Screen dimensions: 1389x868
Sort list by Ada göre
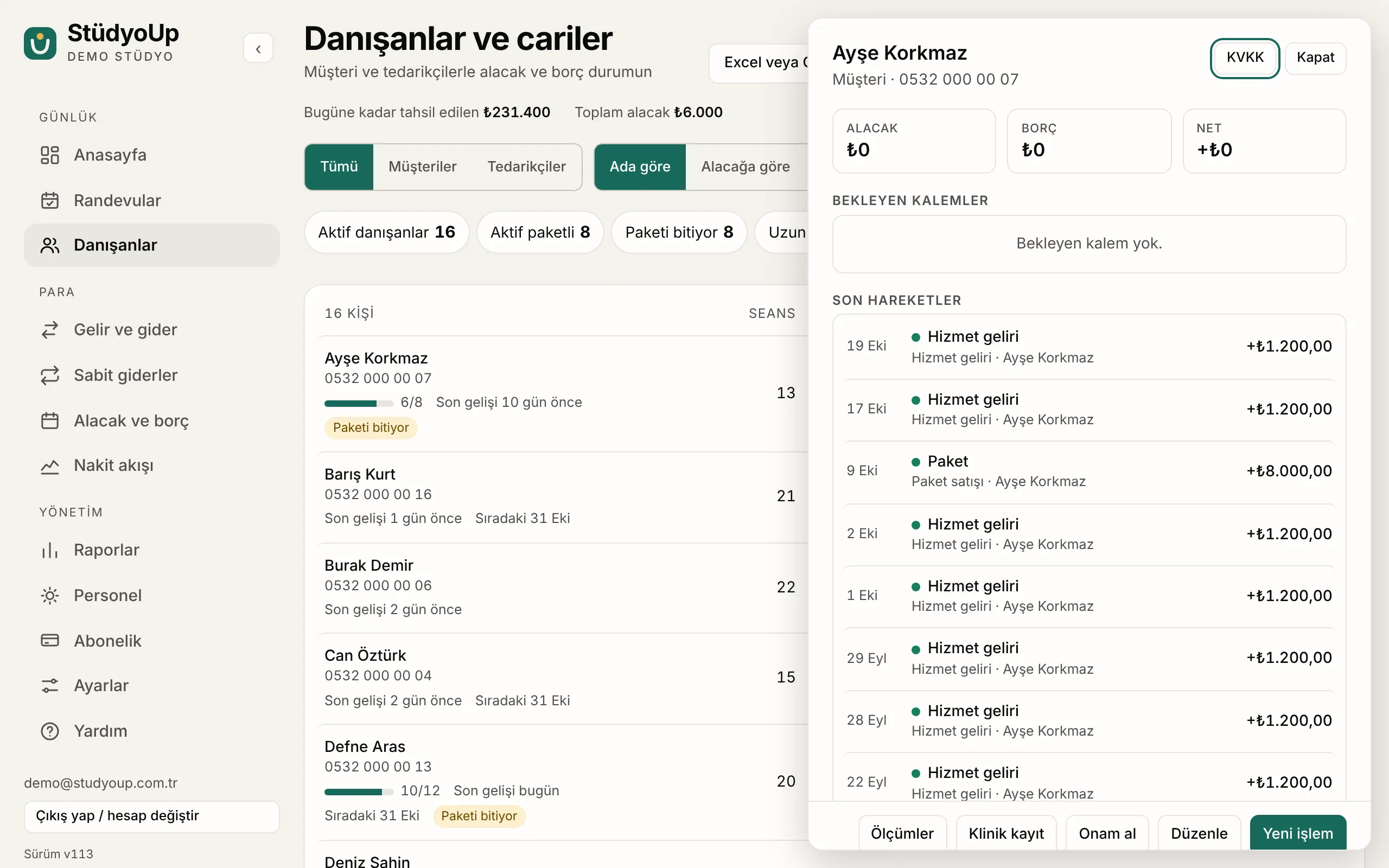point(639,167)
